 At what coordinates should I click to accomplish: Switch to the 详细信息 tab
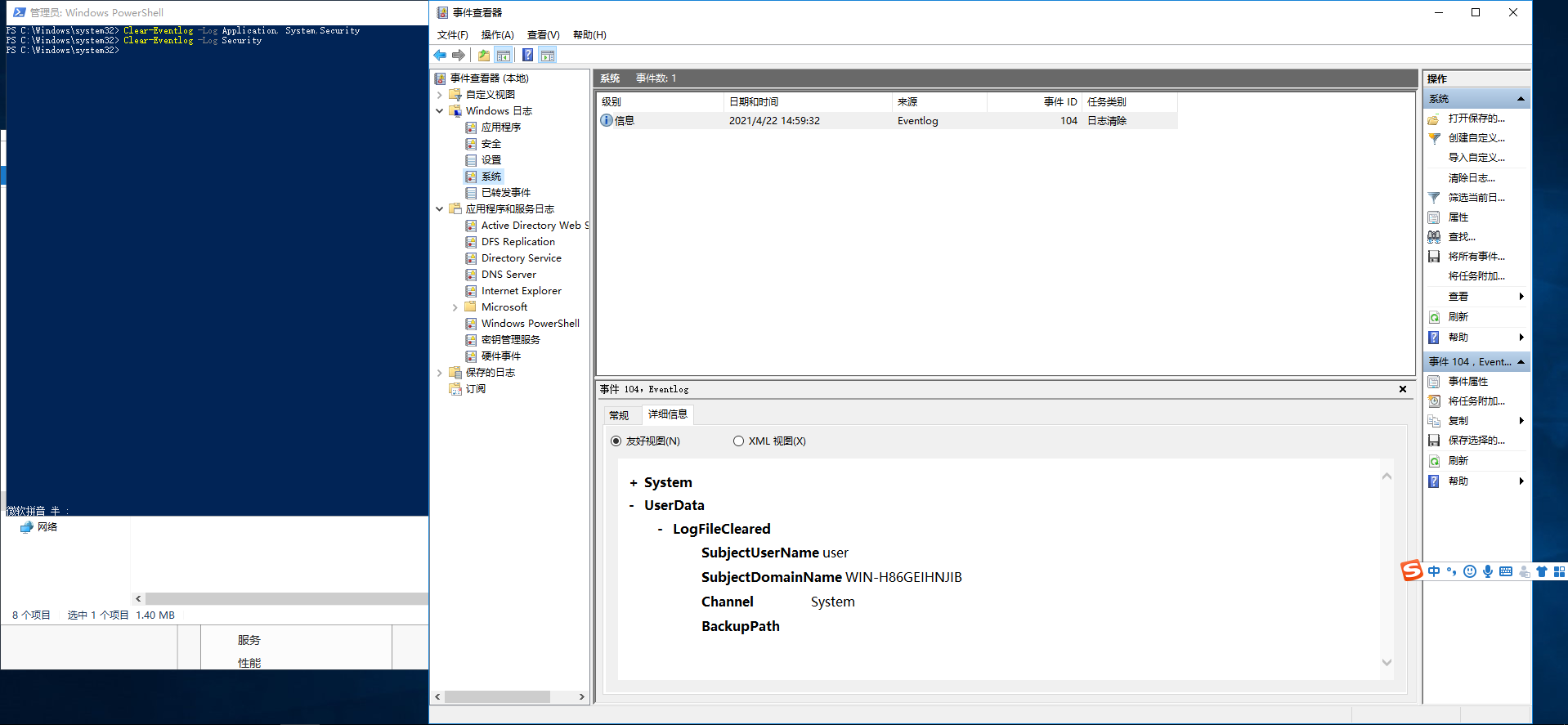pos(667,414)
